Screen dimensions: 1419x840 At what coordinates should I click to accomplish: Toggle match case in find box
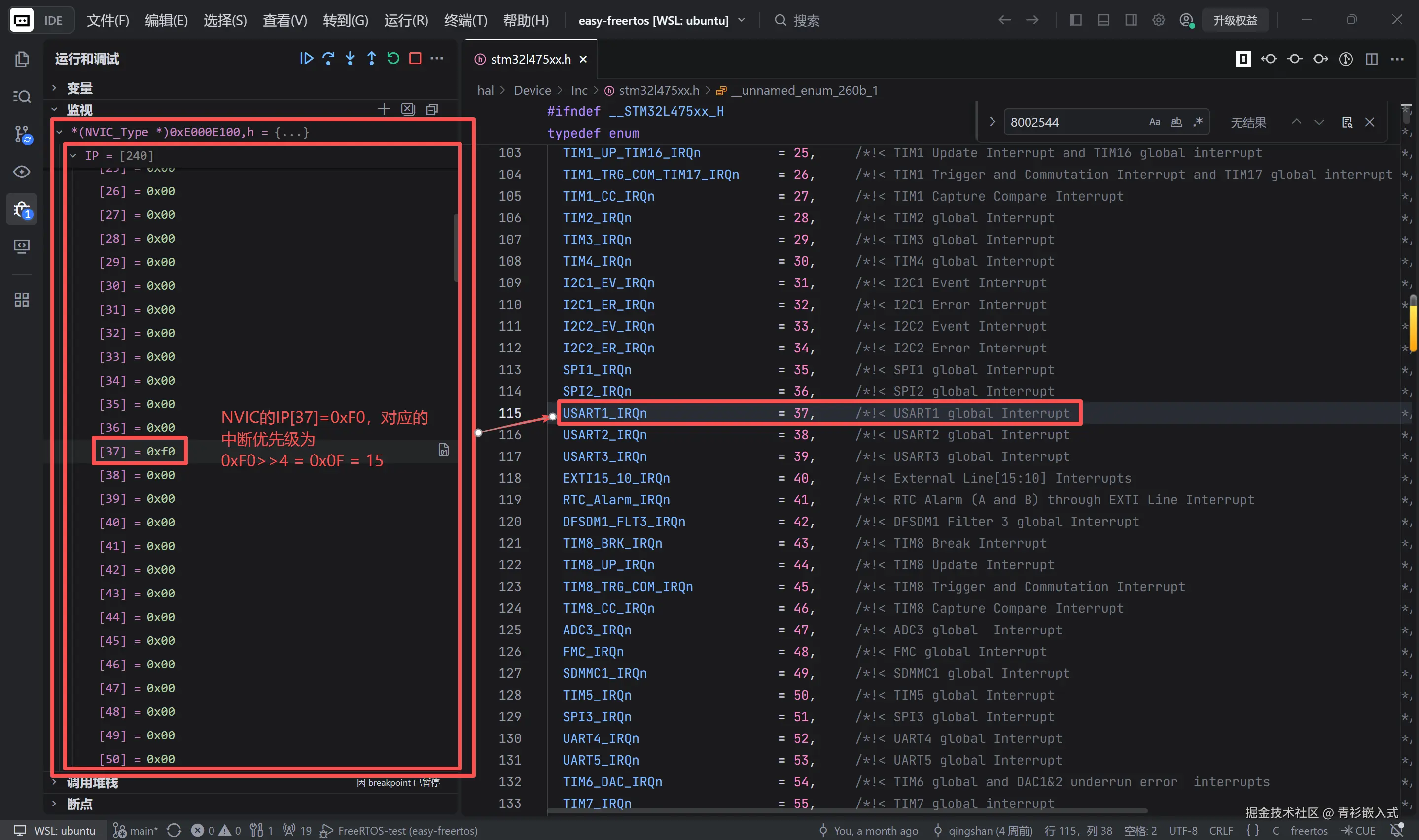(x=1155, y=122)
